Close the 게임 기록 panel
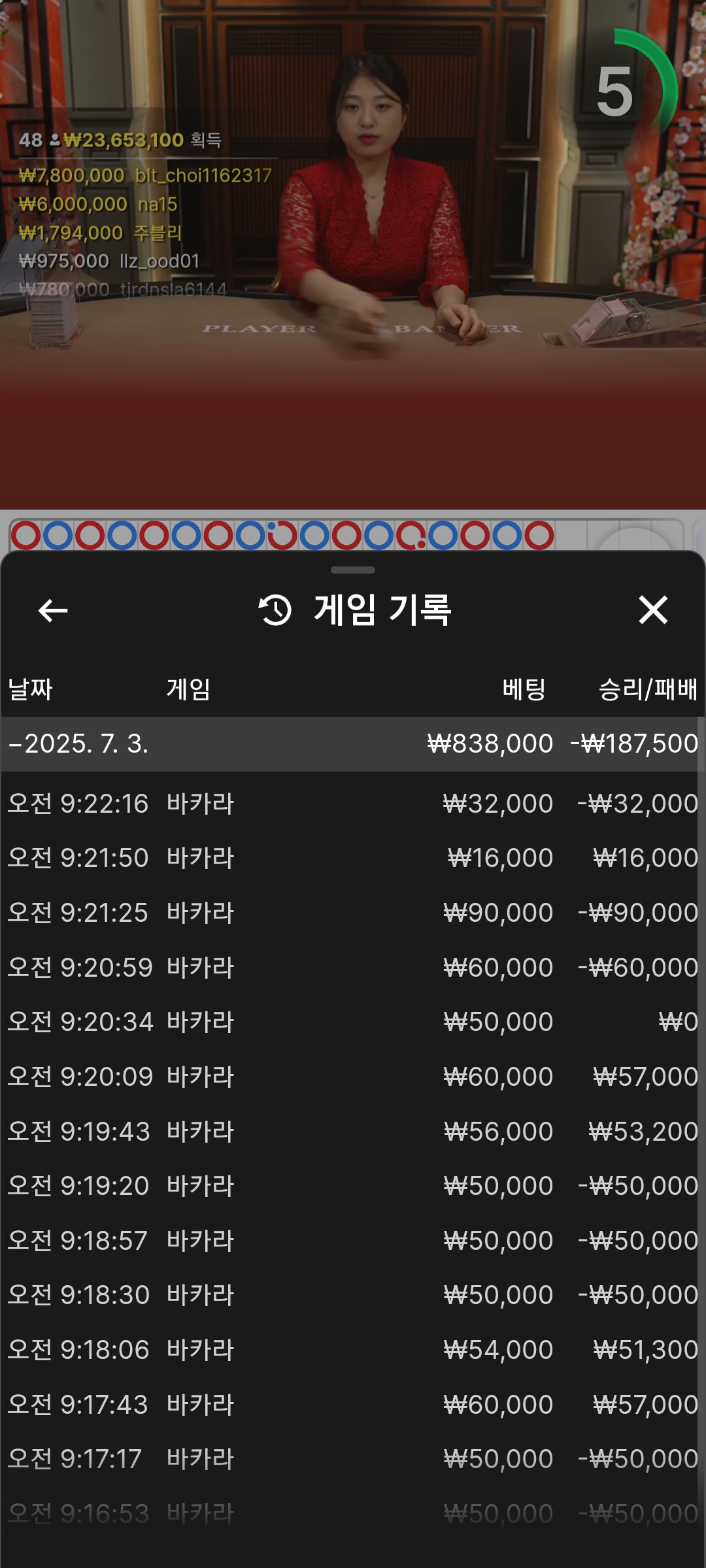The height and width of the screenshot is (1568, 706). [x=653, y=610]
